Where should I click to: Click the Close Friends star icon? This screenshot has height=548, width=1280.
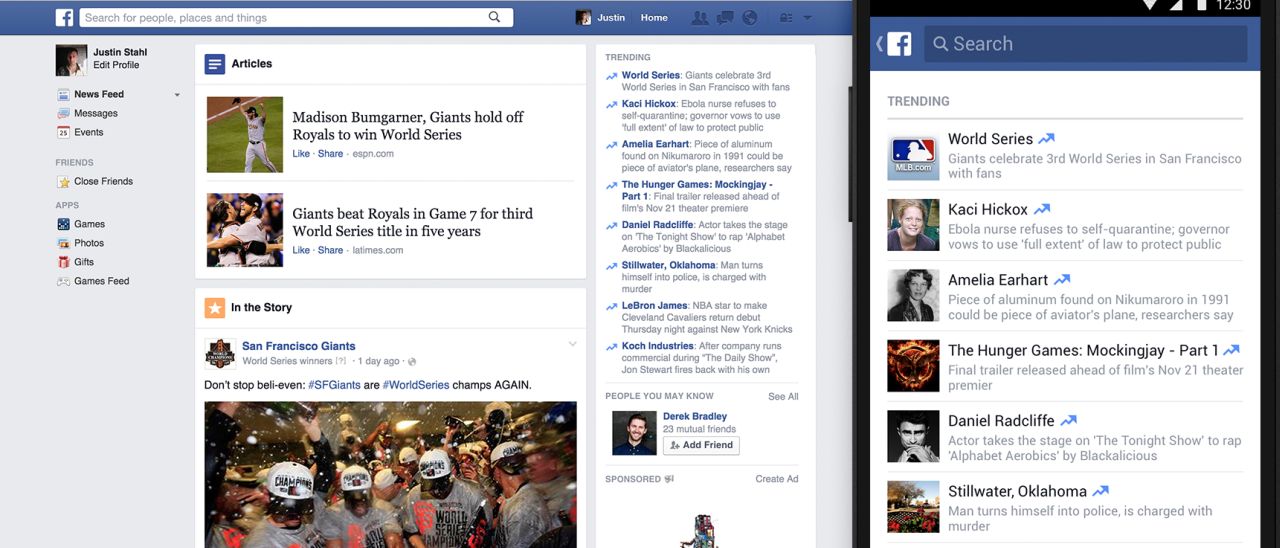(63, 181)
